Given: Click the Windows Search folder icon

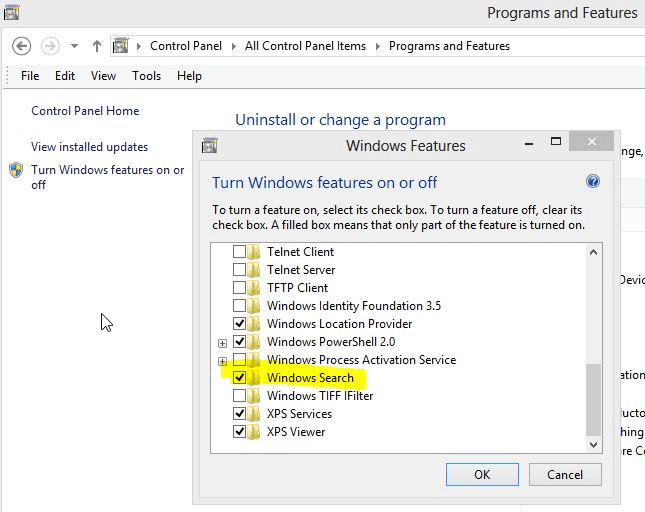Looking at the screenshot, I should coord(256,378).
